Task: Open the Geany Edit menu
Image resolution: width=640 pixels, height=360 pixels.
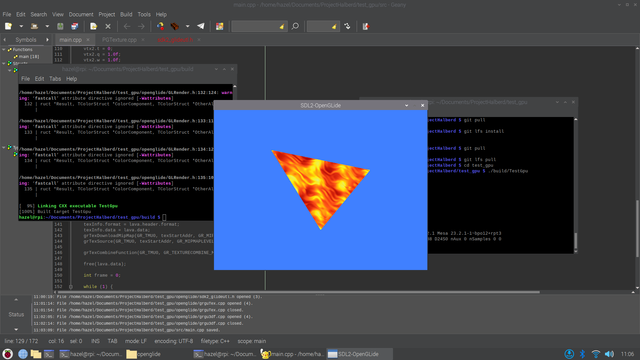Action: (21, 14)
